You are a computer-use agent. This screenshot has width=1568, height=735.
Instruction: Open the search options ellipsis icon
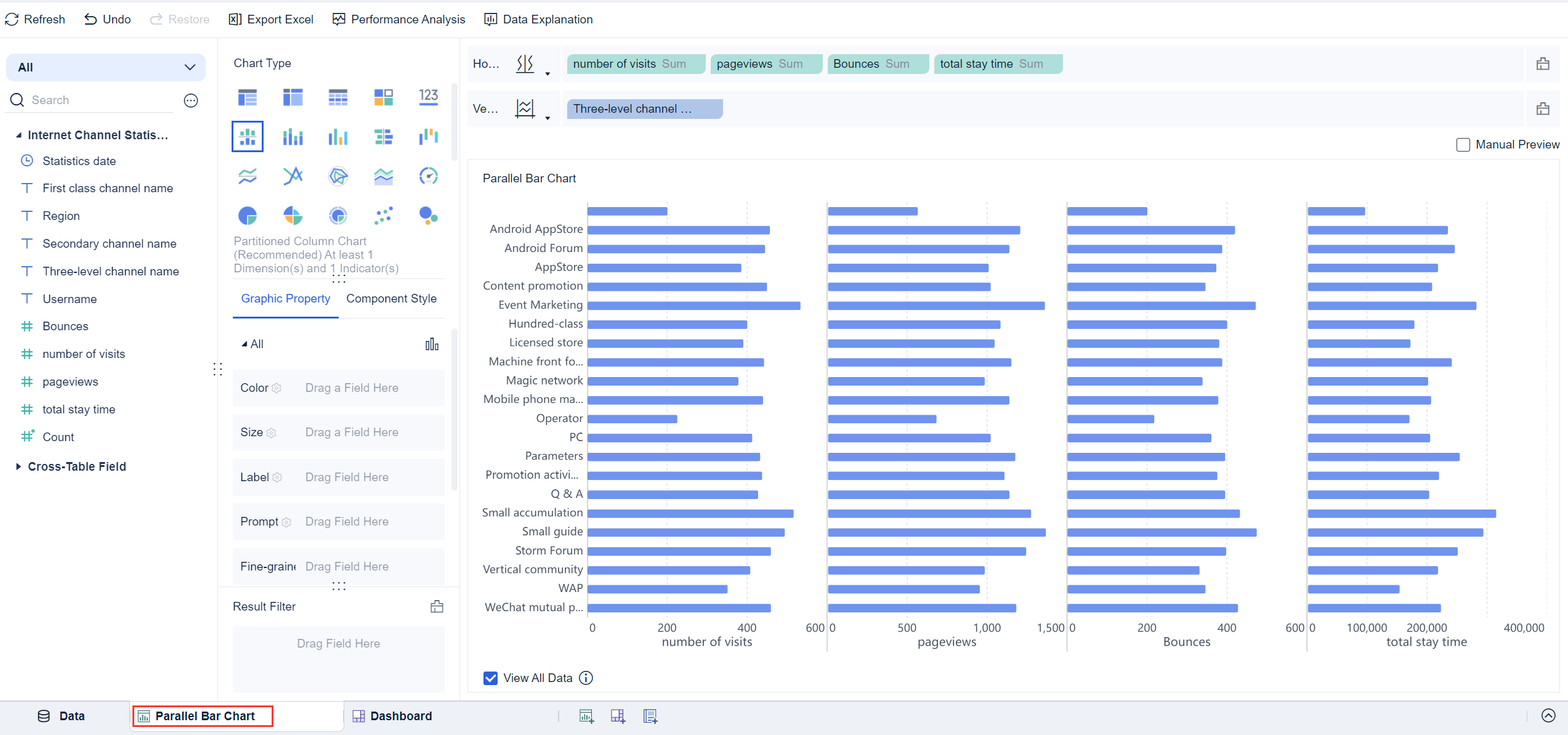191,100
